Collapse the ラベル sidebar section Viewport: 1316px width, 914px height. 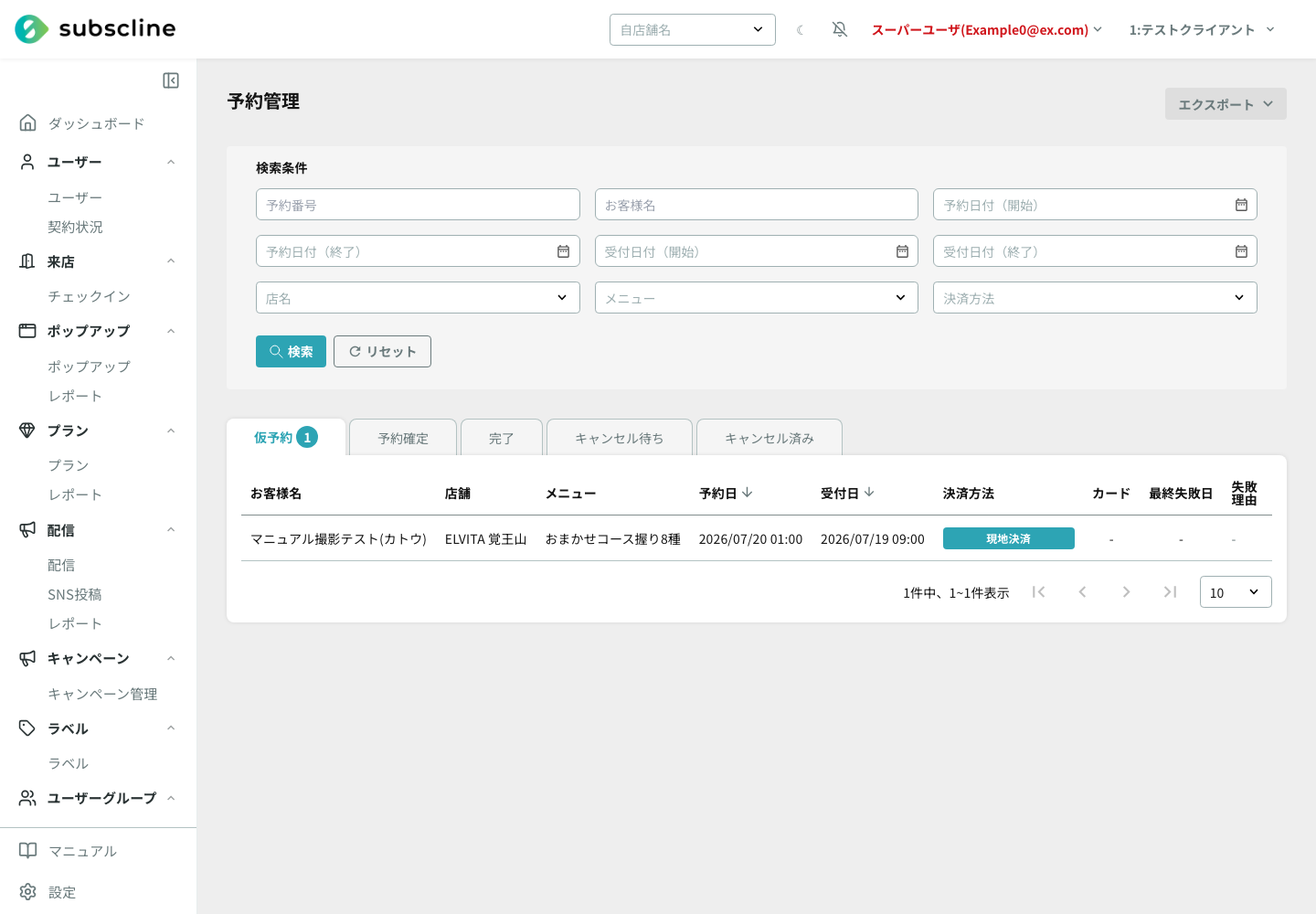pos(171,728)
